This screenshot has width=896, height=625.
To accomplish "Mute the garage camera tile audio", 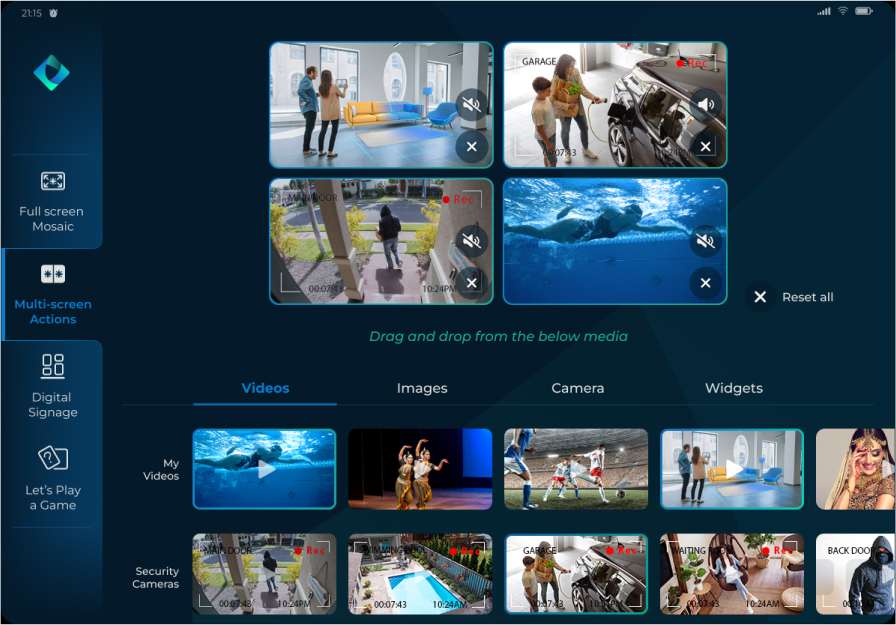I will (706, 105).
